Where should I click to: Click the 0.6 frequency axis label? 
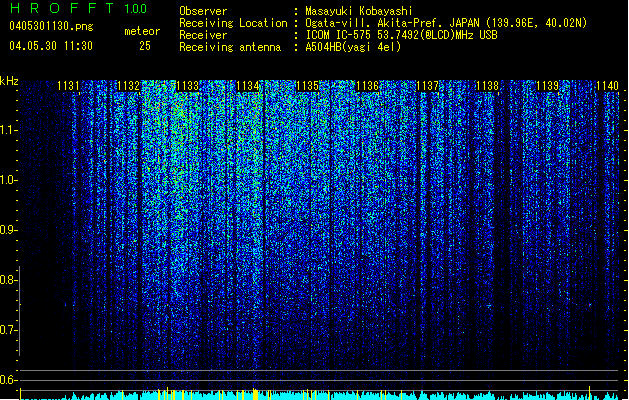tap(8, 380)
